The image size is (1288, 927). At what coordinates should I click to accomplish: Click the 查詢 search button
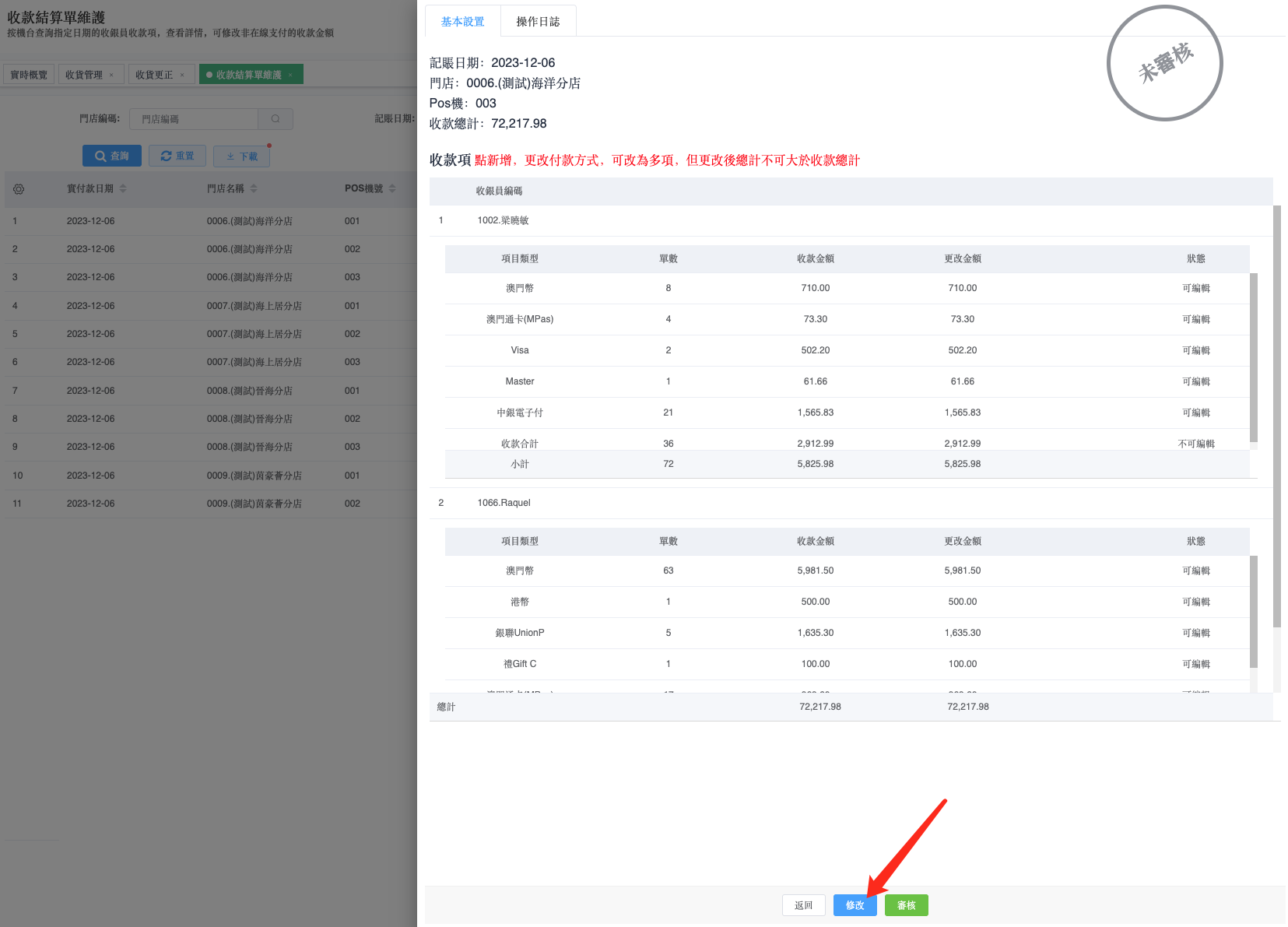112,156
